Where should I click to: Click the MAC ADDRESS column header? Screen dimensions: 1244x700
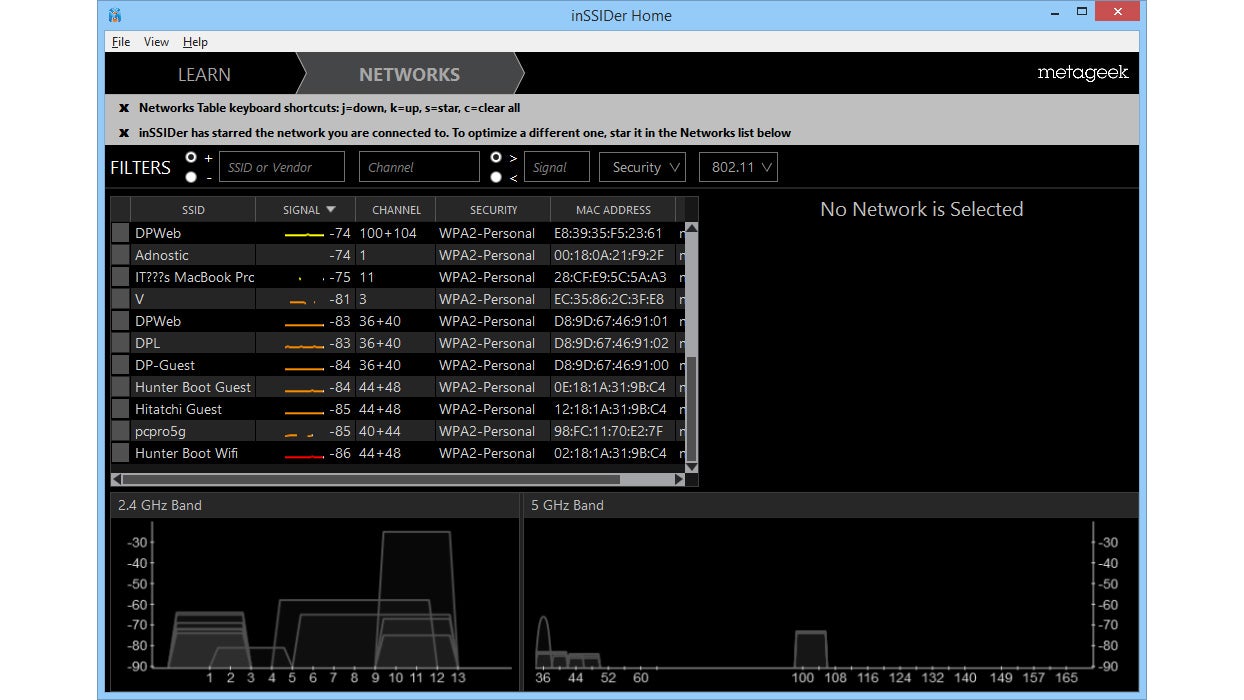pyautogui.click(x=613, y=210)
